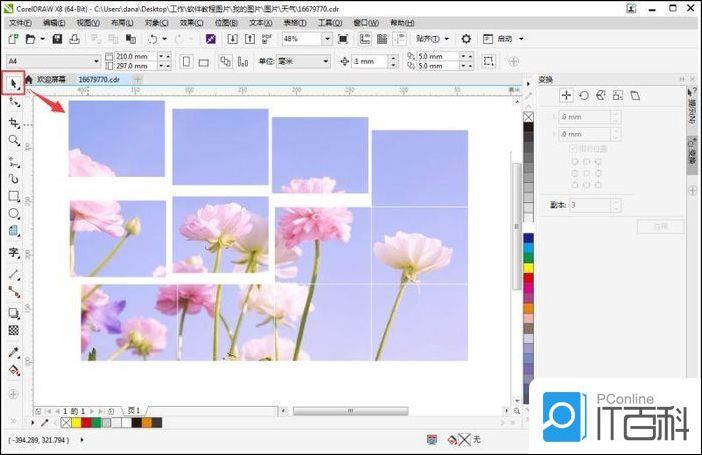The width and height of the screenshot is (702, 455).
Task: Click the Apply button in transform panel
Action: point(660,226)
